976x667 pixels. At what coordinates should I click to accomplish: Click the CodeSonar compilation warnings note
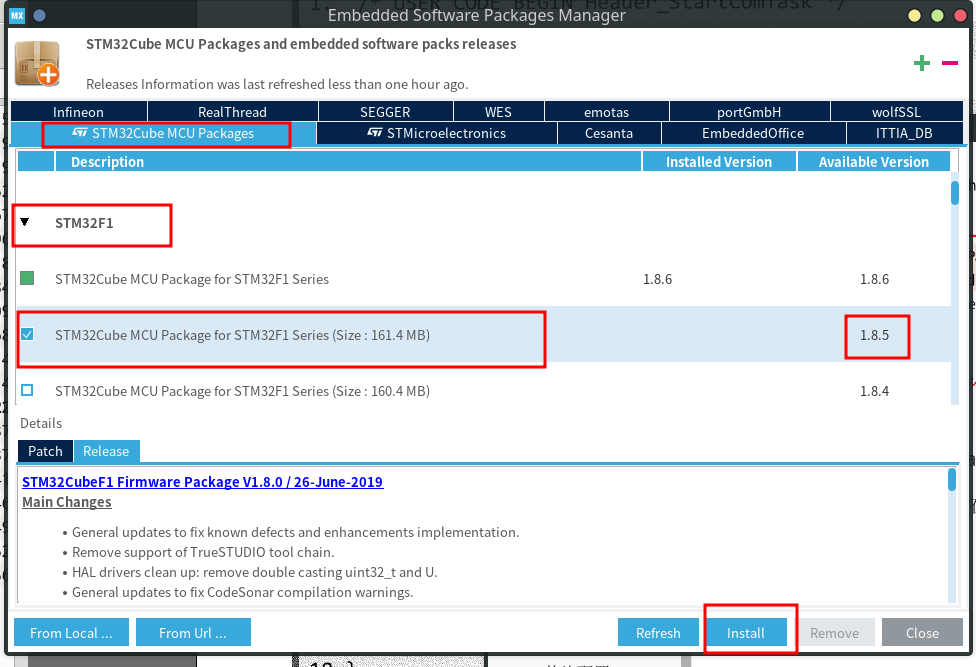click(x=243, y=592)
